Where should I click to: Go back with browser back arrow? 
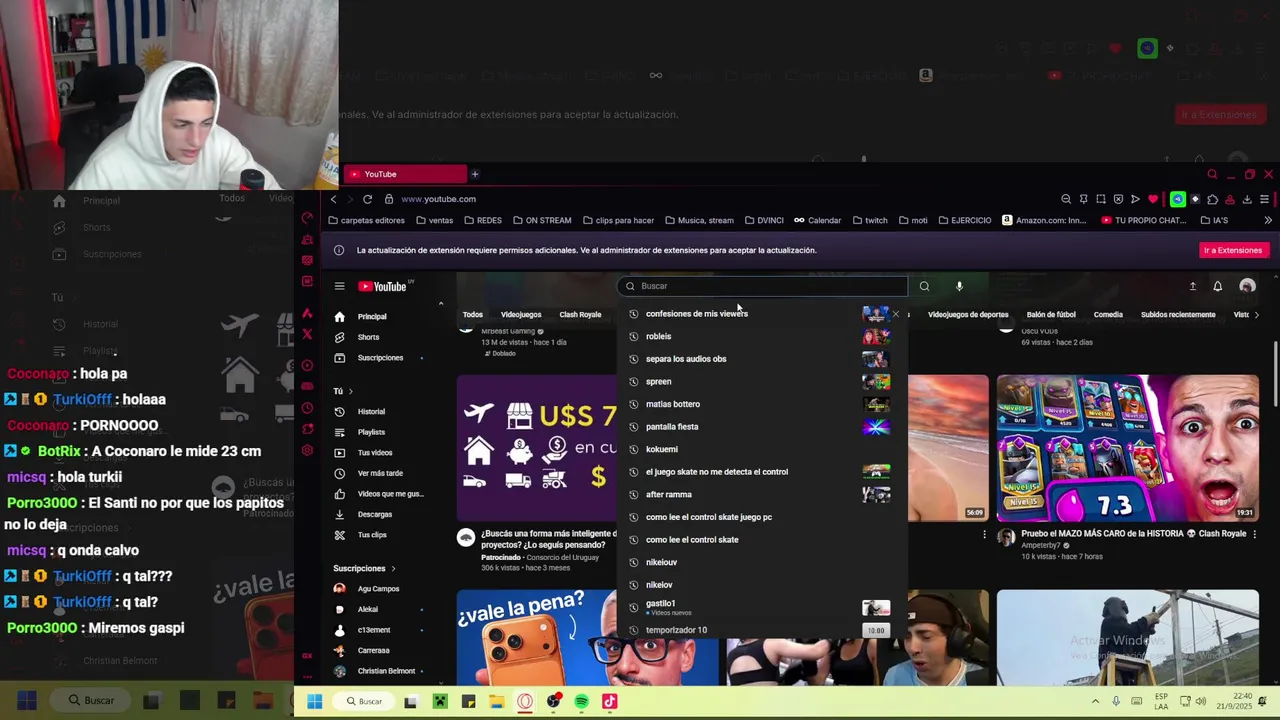(x=334, y=199)
